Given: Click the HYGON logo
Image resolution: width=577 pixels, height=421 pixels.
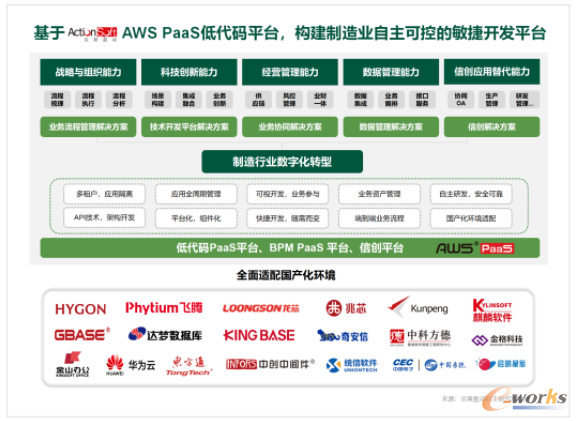Looking at the screenshot, I should click(x=81, y=309).
